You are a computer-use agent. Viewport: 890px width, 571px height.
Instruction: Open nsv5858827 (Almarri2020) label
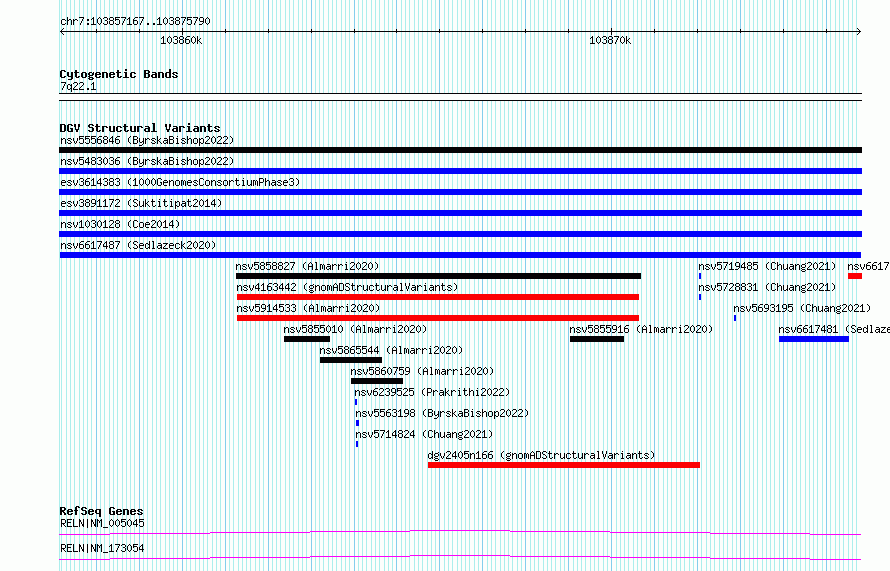point(307,266)
